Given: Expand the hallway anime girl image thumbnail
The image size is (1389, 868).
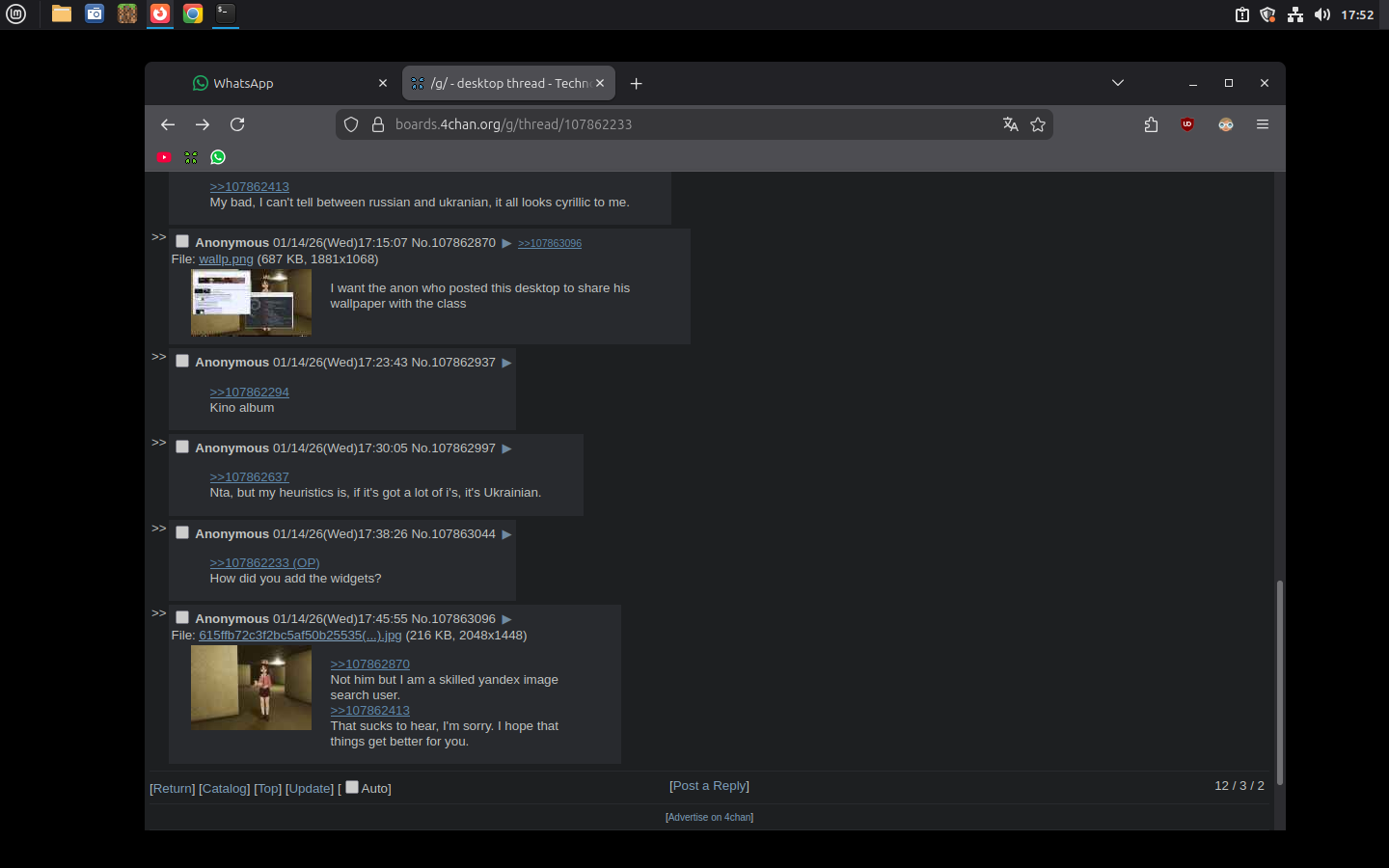Looking at the screenshot, I should (251, 688).
